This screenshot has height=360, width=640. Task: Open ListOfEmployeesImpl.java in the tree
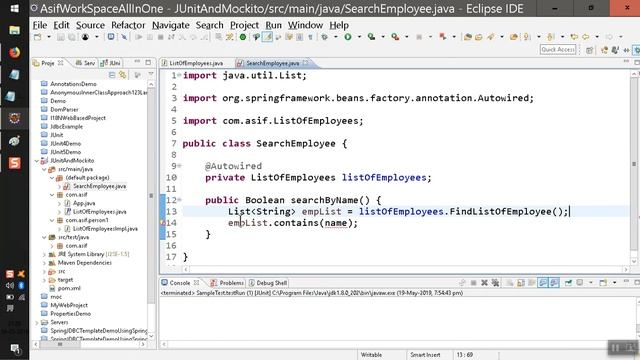click(105, 229)
